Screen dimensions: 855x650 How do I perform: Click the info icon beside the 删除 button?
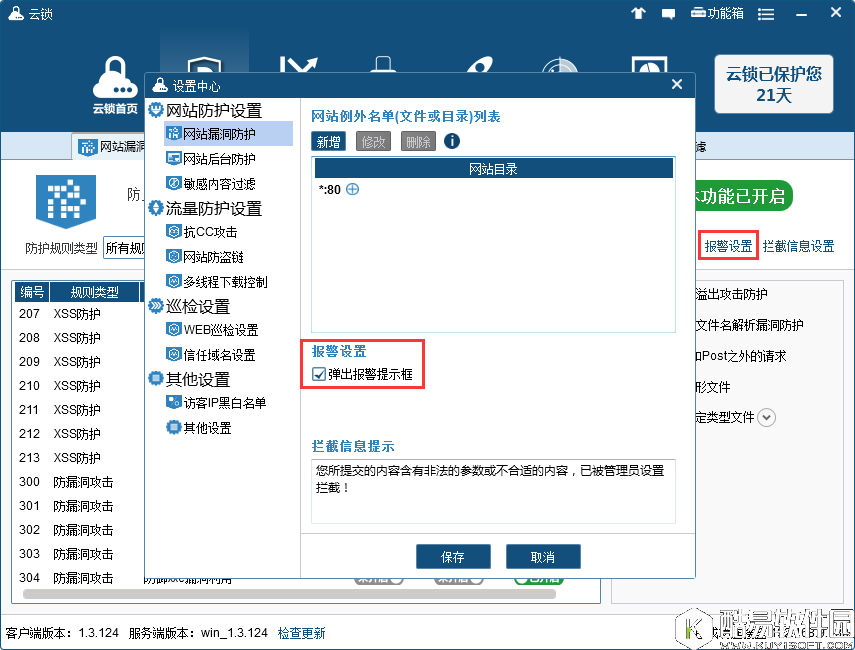click(452, 142)
